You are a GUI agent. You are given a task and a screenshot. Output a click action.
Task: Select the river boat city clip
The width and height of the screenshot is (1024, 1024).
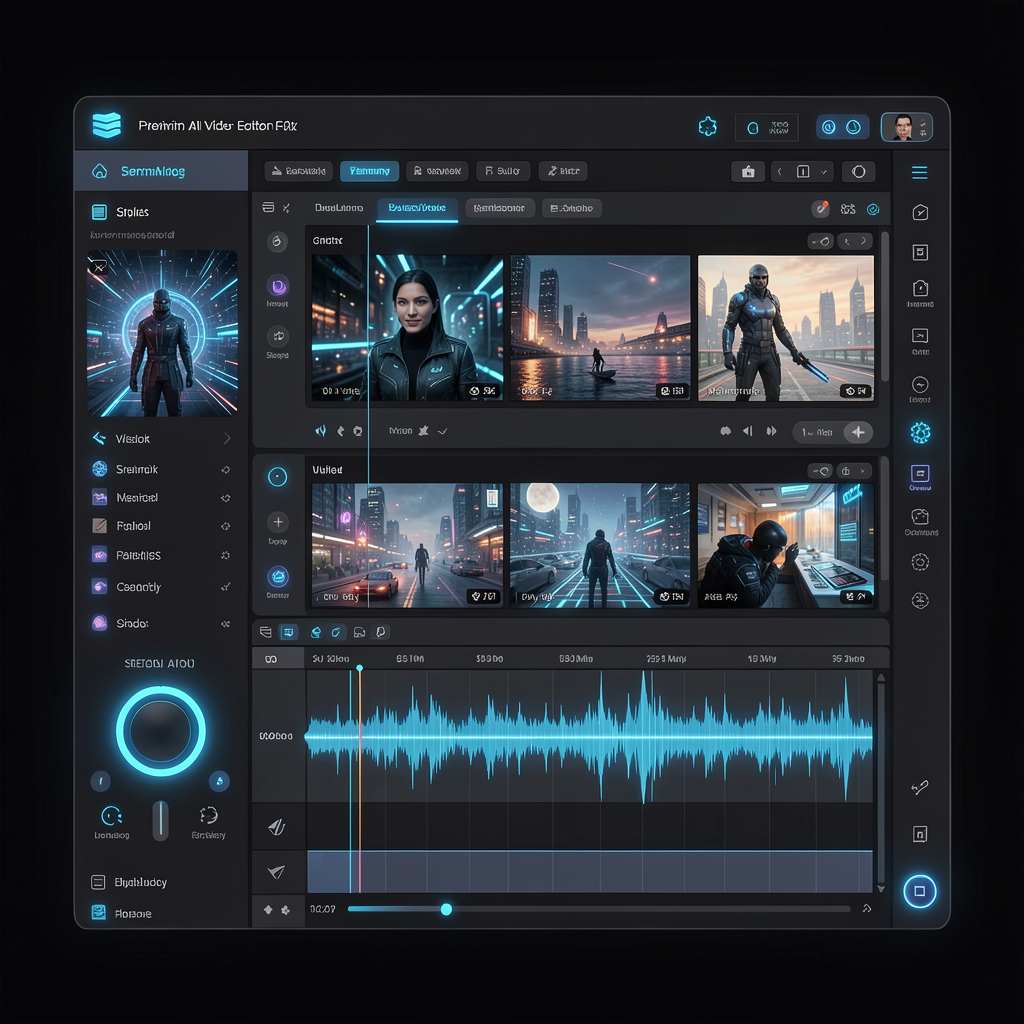click(x=600, y=327)
